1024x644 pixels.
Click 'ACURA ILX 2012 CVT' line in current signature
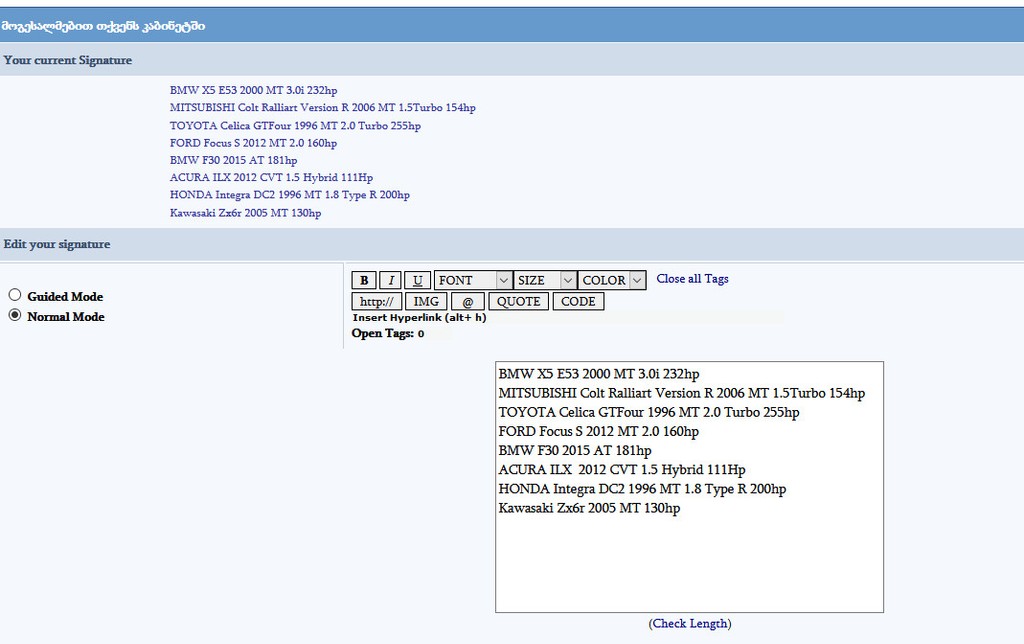pos(271,178)
